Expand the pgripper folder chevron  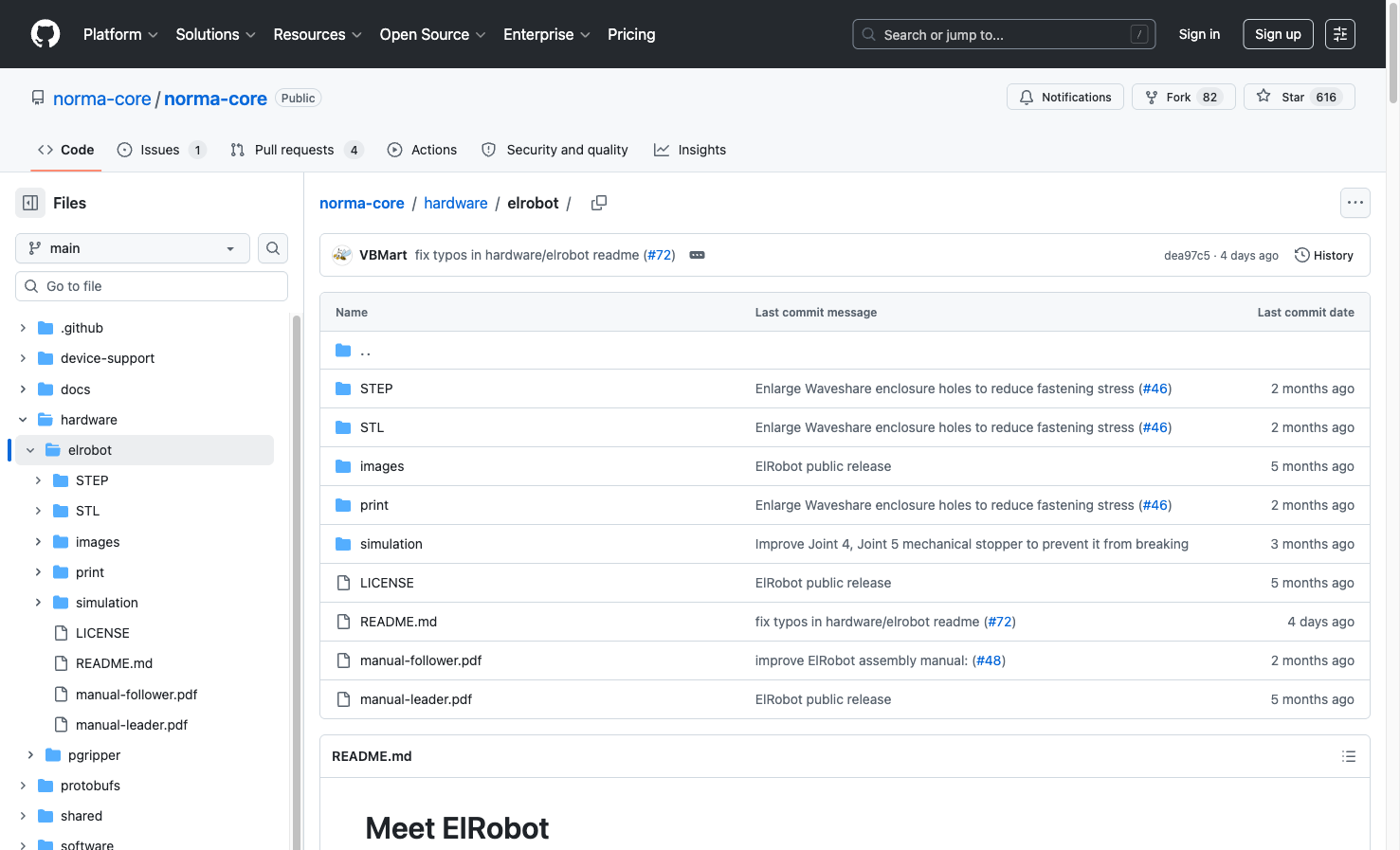click(30, 755)
